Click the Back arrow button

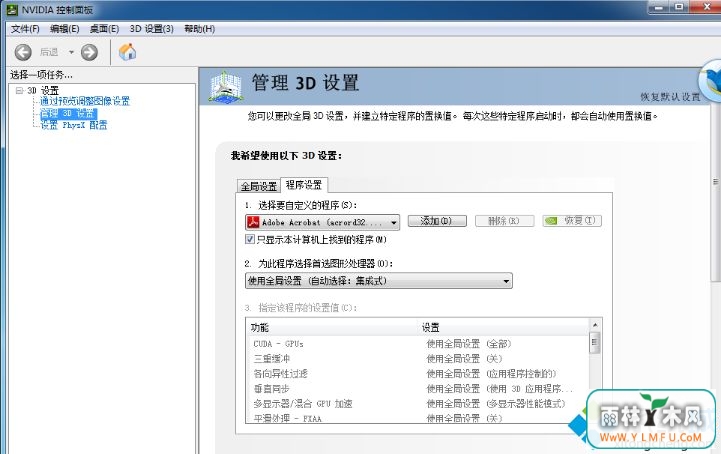23,52
